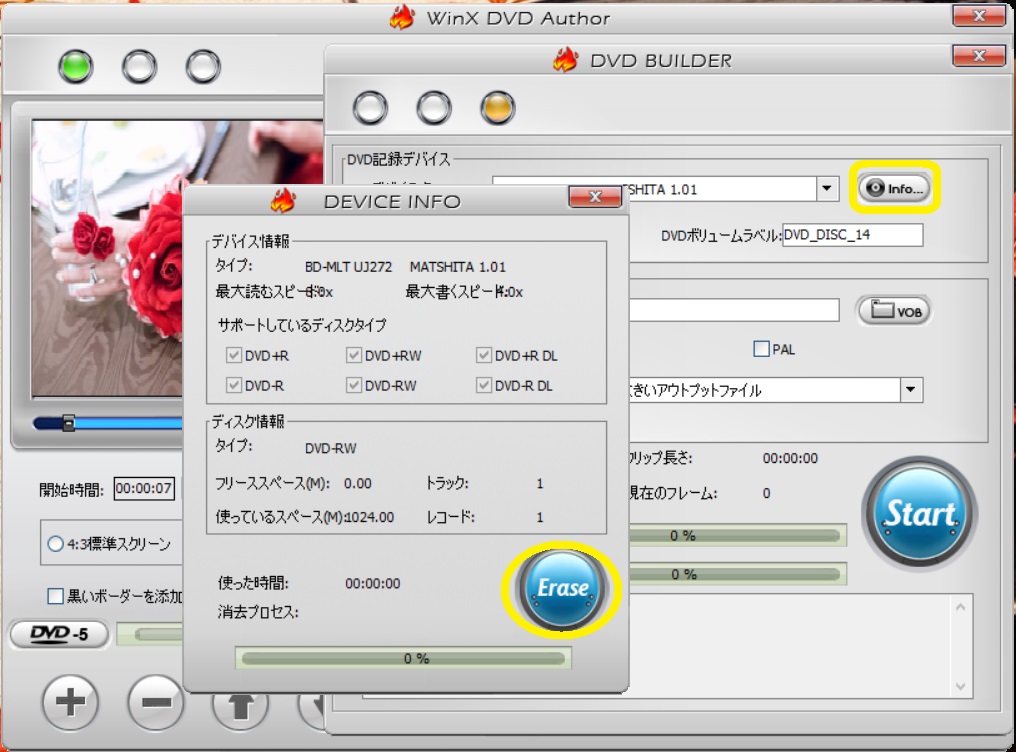Click second step indicator in WinX DVD Author

tap(139, 66)
